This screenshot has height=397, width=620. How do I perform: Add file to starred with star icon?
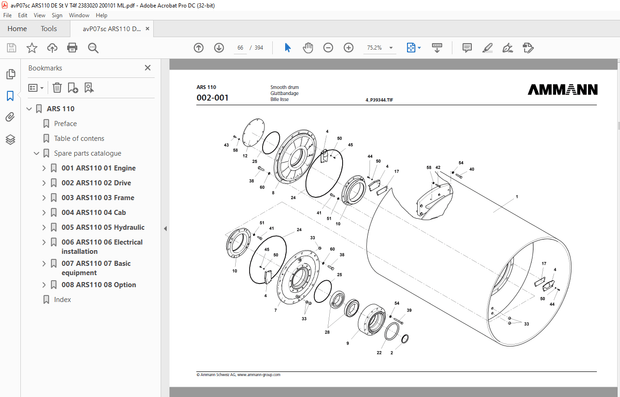(x=32, y=48)
